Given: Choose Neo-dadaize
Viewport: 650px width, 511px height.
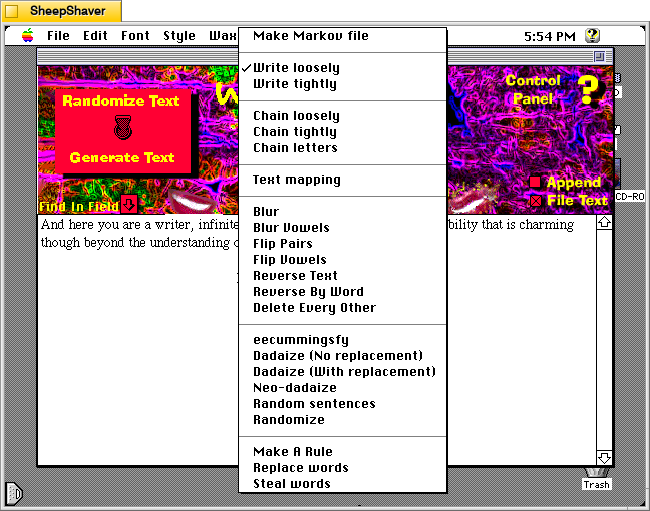Looking at the screenshot, I should (x=342, y=388).
